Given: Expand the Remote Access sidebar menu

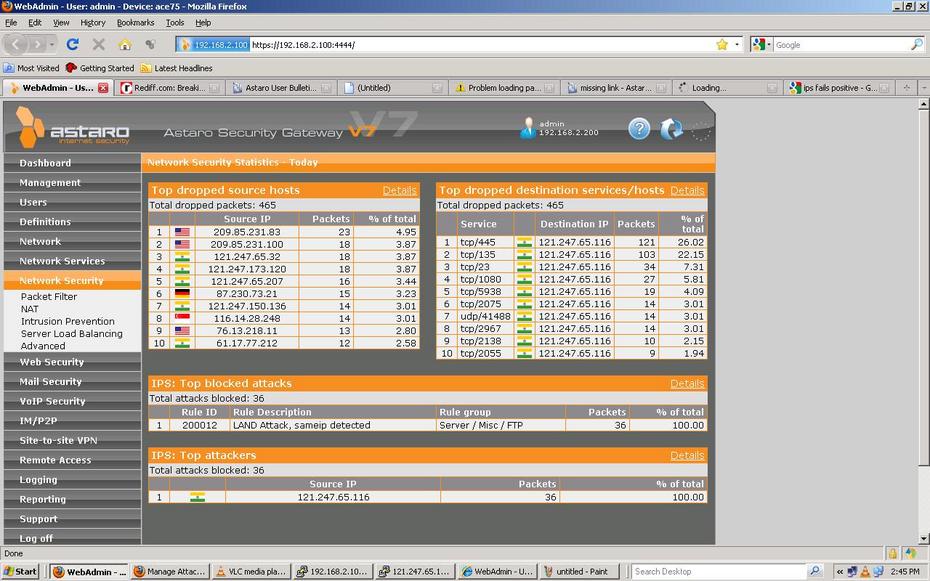Looking at the screenshot, I should [x=72, y=460].
